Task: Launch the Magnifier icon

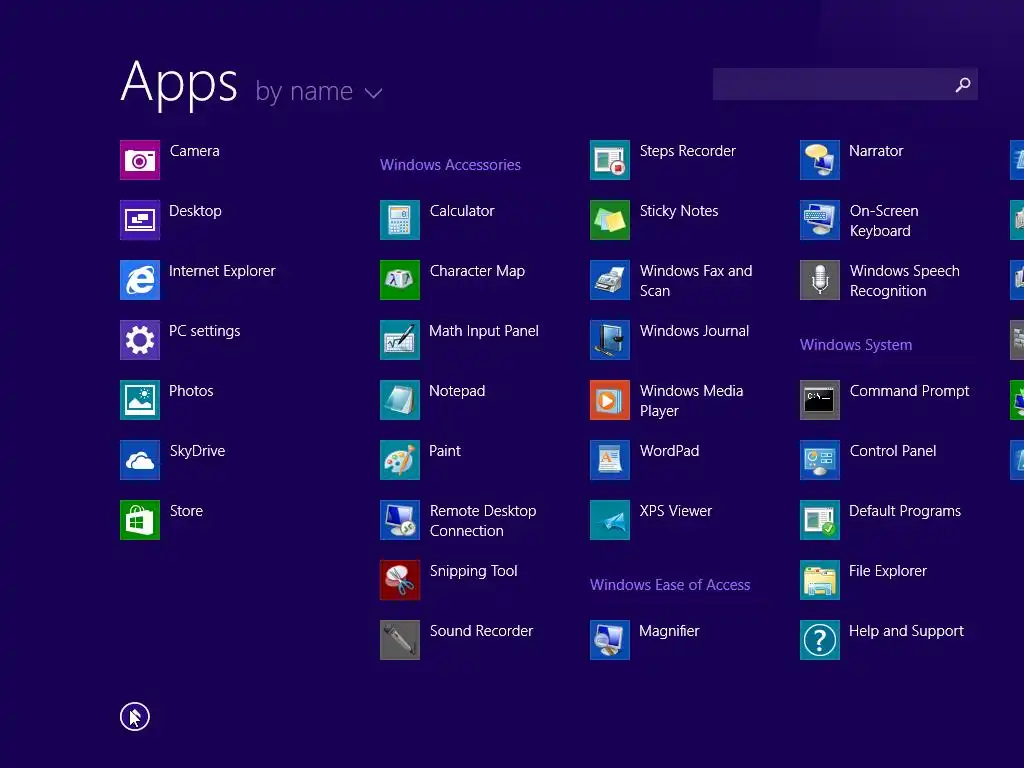Action: click(610, 641)
